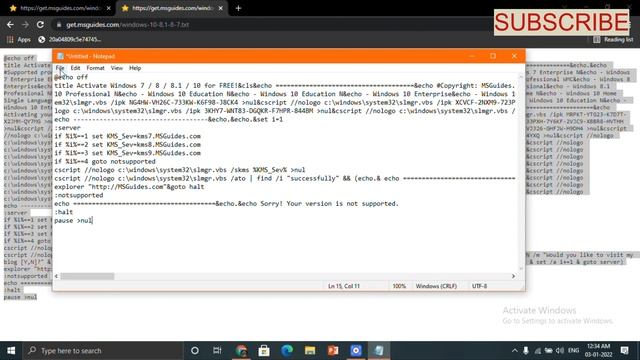Click the ':notsupported' line in Notepad

point(79,195)
